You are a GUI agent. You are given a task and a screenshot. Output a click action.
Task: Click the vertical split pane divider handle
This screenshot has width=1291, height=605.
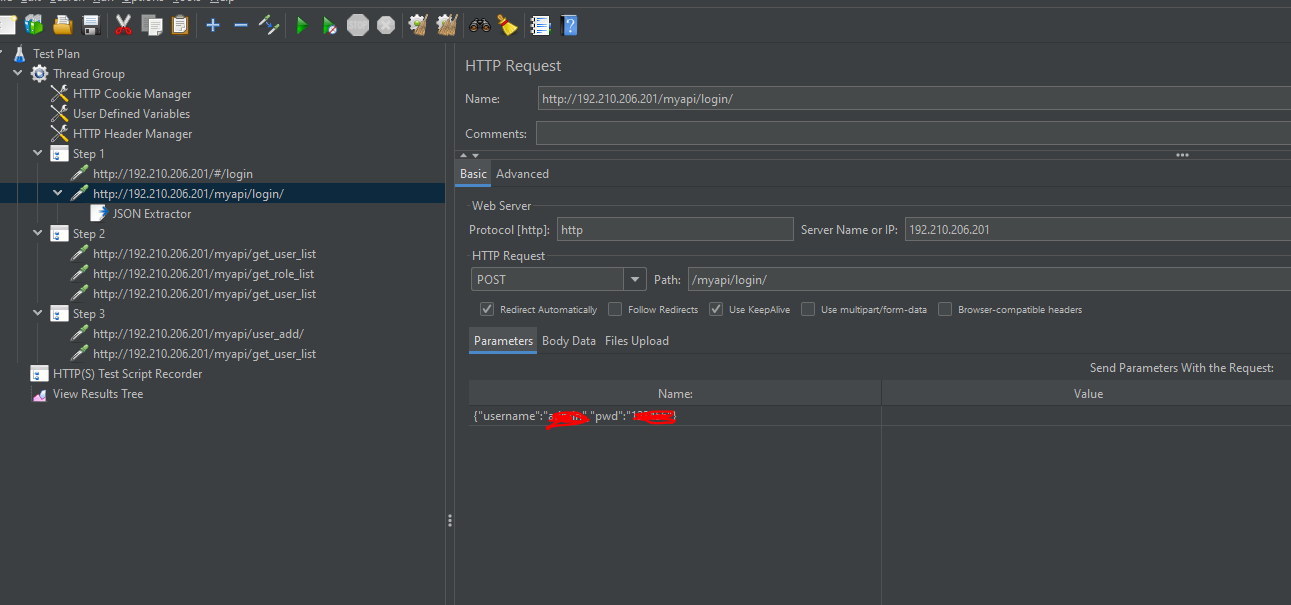click(450, 521)
